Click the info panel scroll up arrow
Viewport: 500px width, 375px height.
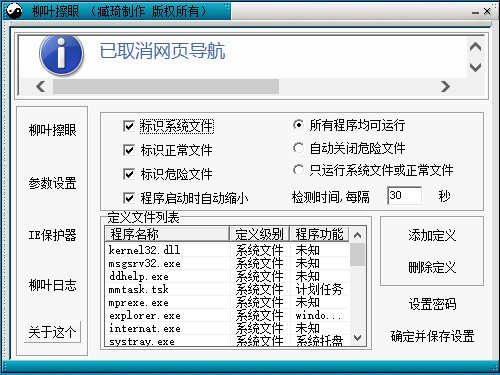click(475, 47)
